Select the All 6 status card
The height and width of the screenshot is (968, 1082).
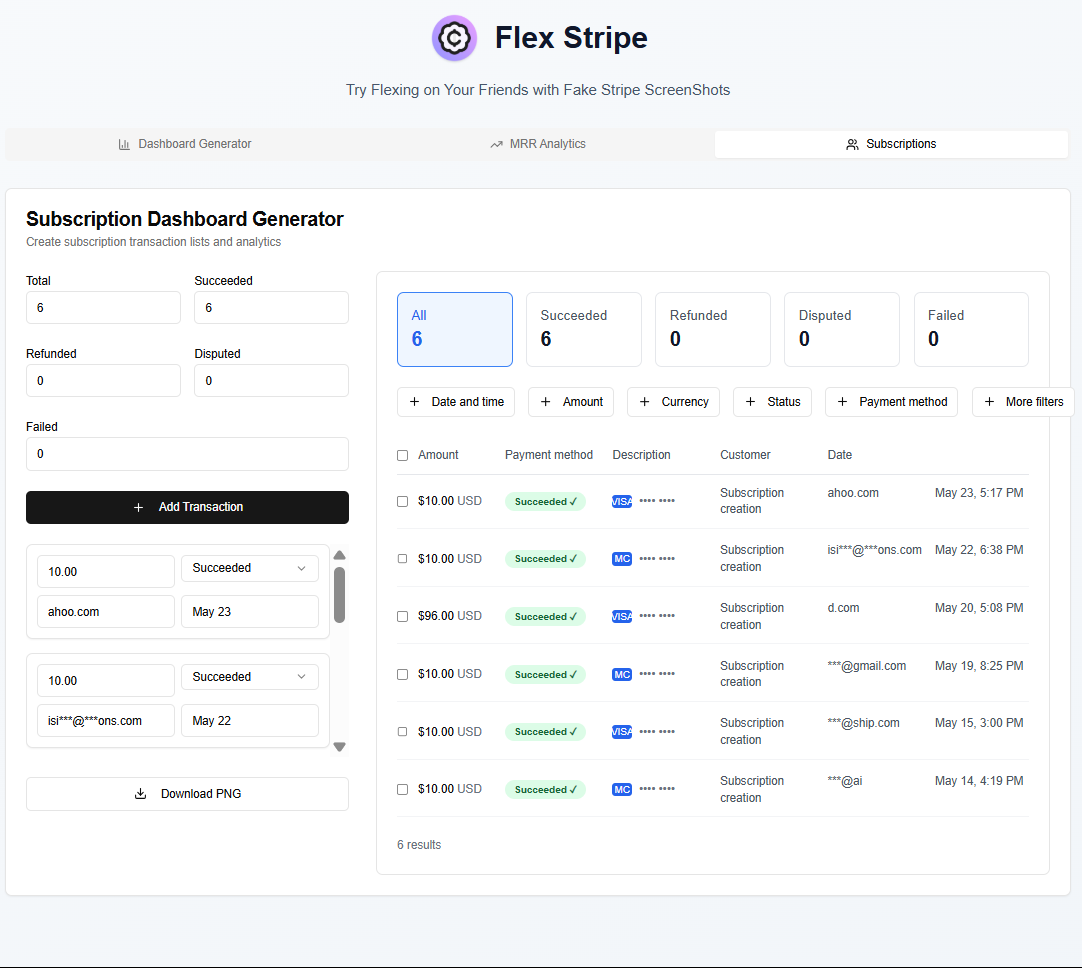(455, 329)
